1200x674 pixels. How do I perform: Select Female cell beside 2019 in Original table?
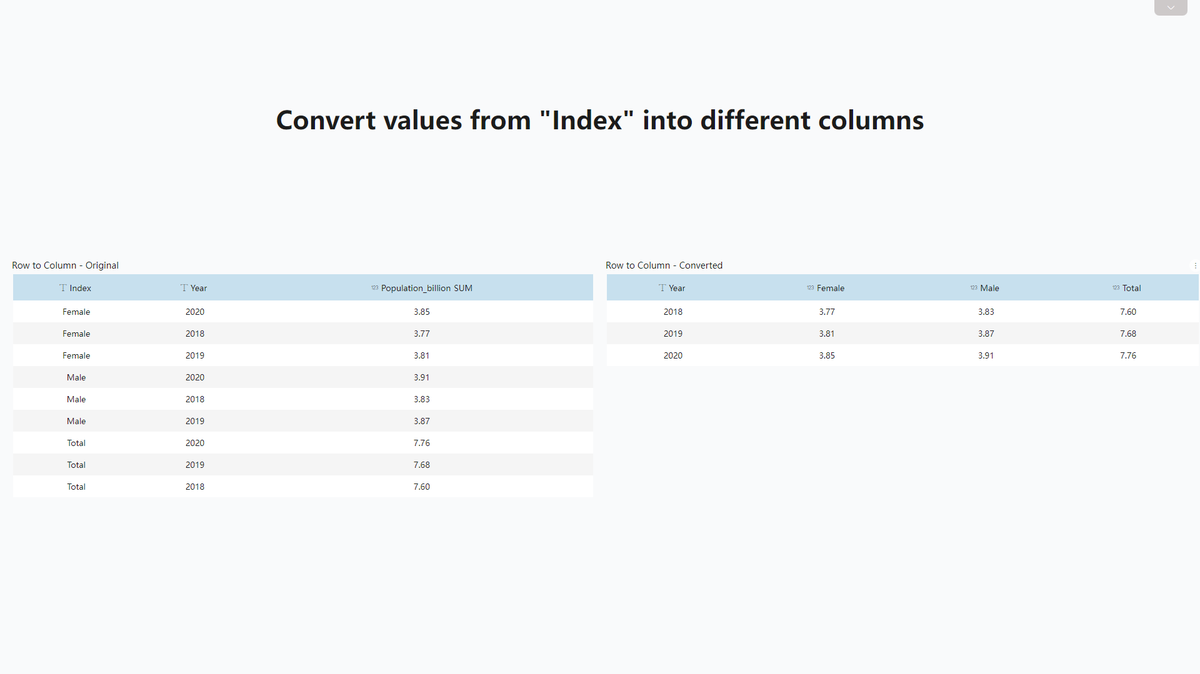[76, 356]
